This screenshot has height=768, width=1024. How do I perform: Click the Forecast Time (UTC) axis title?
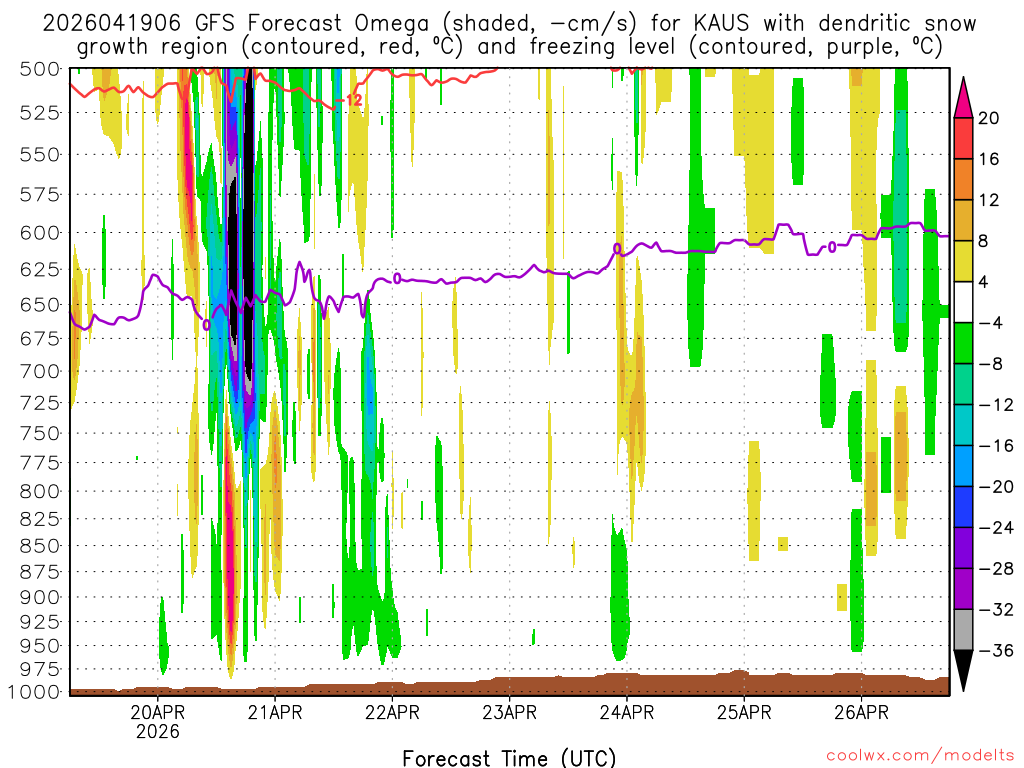(509, 757)
